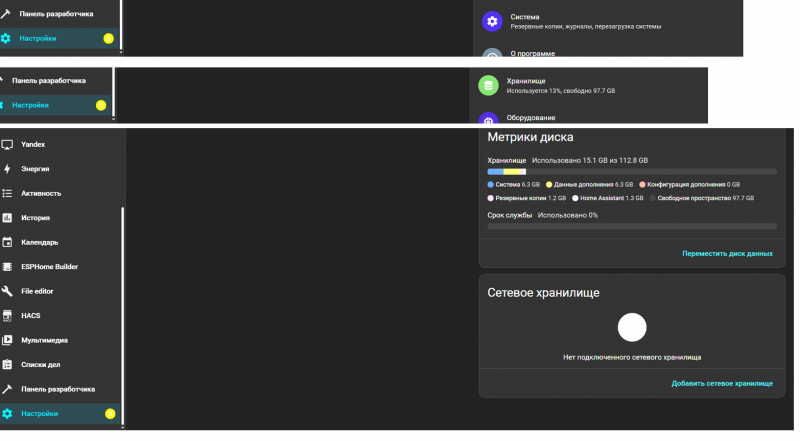Screen dimensions: 800x441
Task: Click the blue Система legend dot
Action: pyautogui.click(x=490, y=184)
